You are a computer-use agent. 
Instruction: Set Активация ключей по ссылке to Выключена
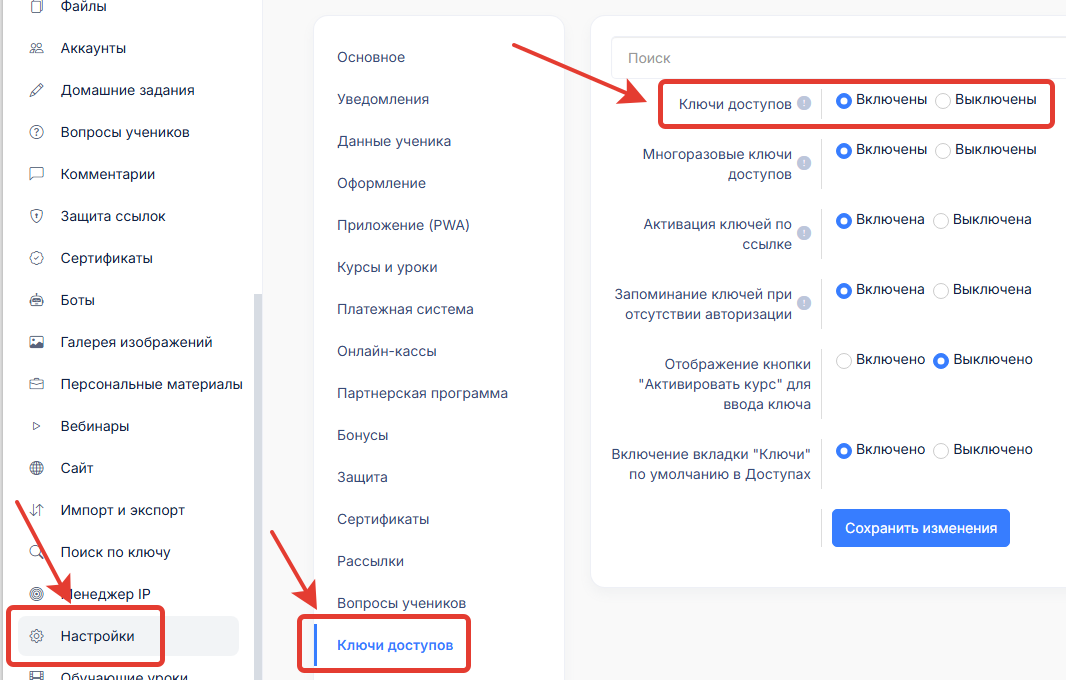(x=941, y=221)
